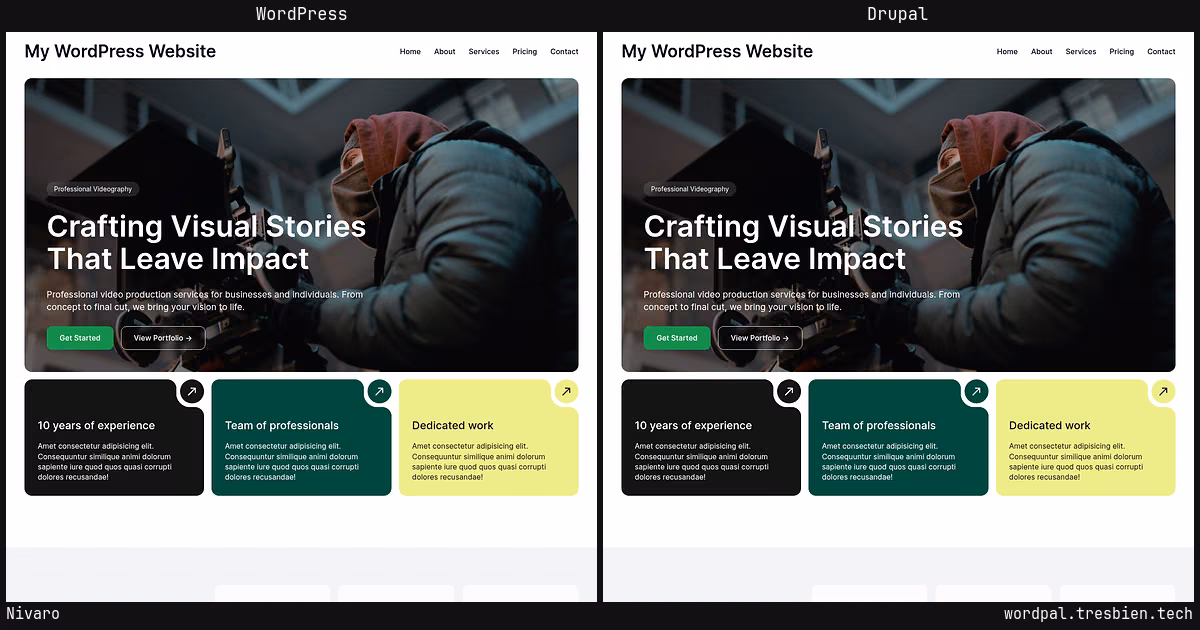Click the hero description paragraph in Drupal pane
The height and width of the screenshot is (630, 1200).
tap(802, 301)
